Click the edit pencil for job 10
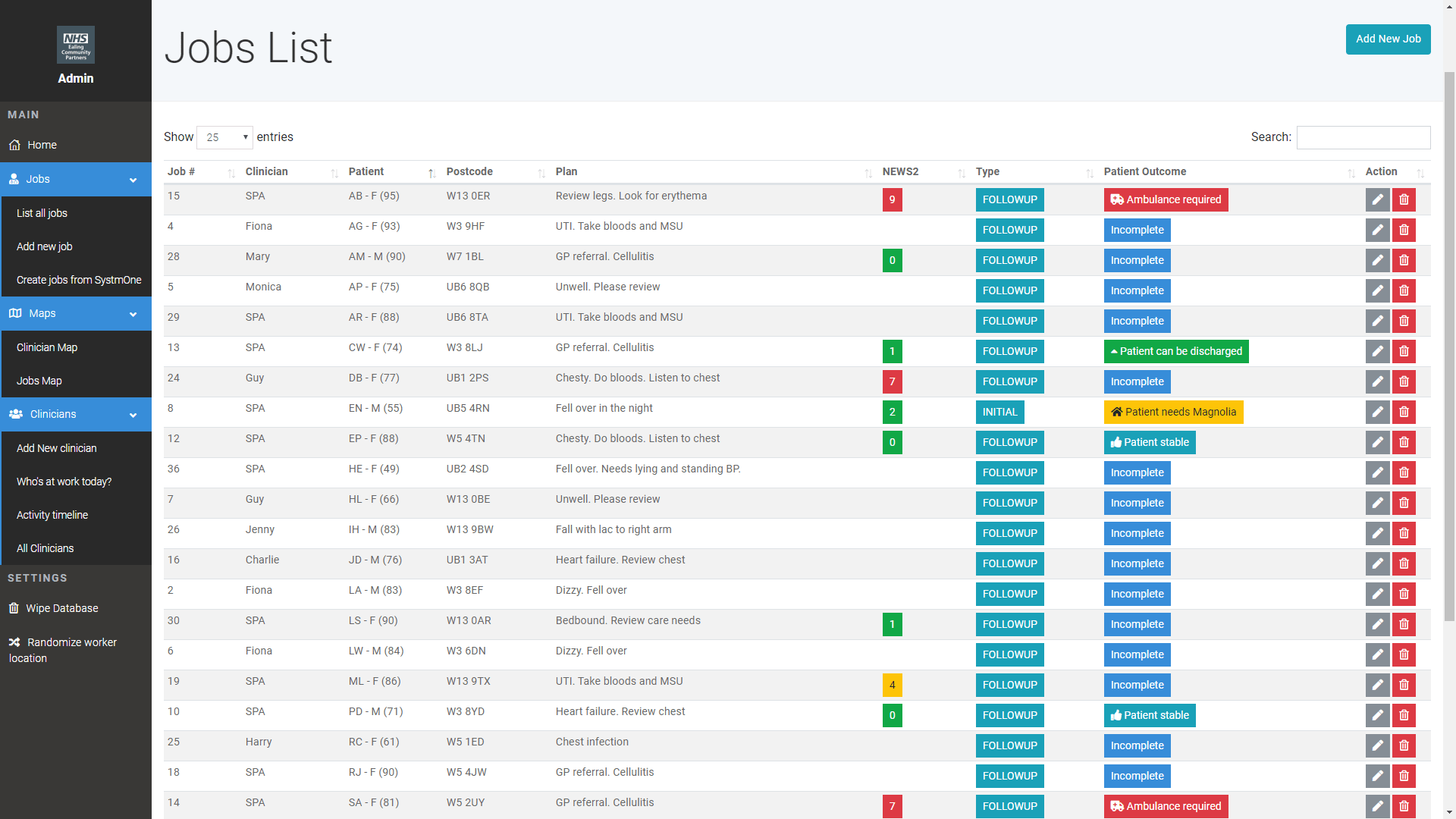 coord(1377,715)
